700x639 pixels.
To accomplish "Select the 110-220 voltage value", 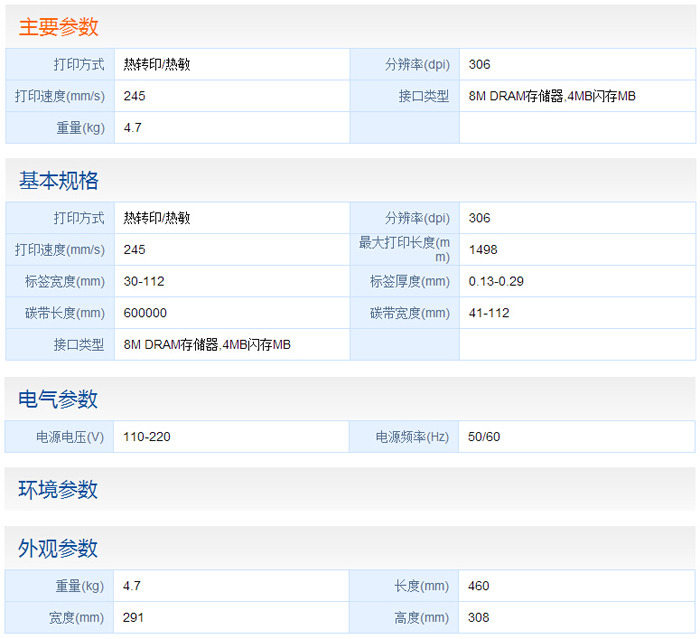I will 147,437.
